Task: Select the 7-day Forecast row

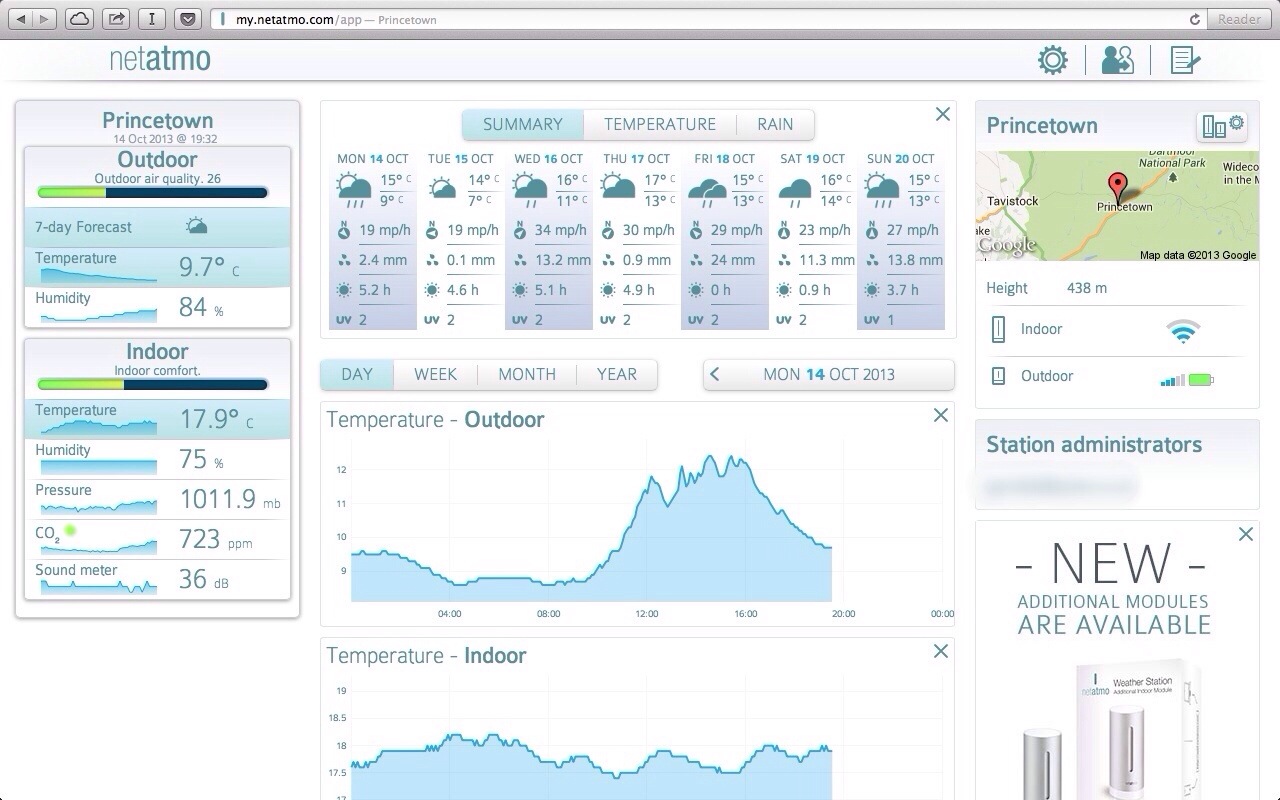Action: [x=157, y=227]
